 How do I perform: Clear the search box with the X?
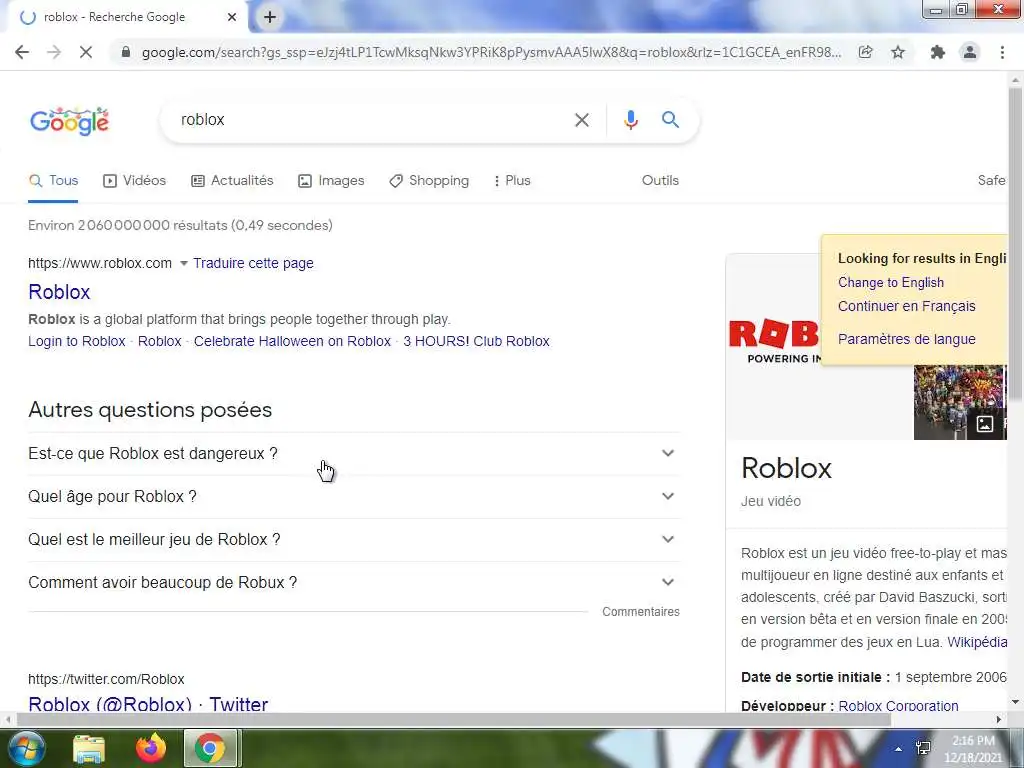[581, 120]
